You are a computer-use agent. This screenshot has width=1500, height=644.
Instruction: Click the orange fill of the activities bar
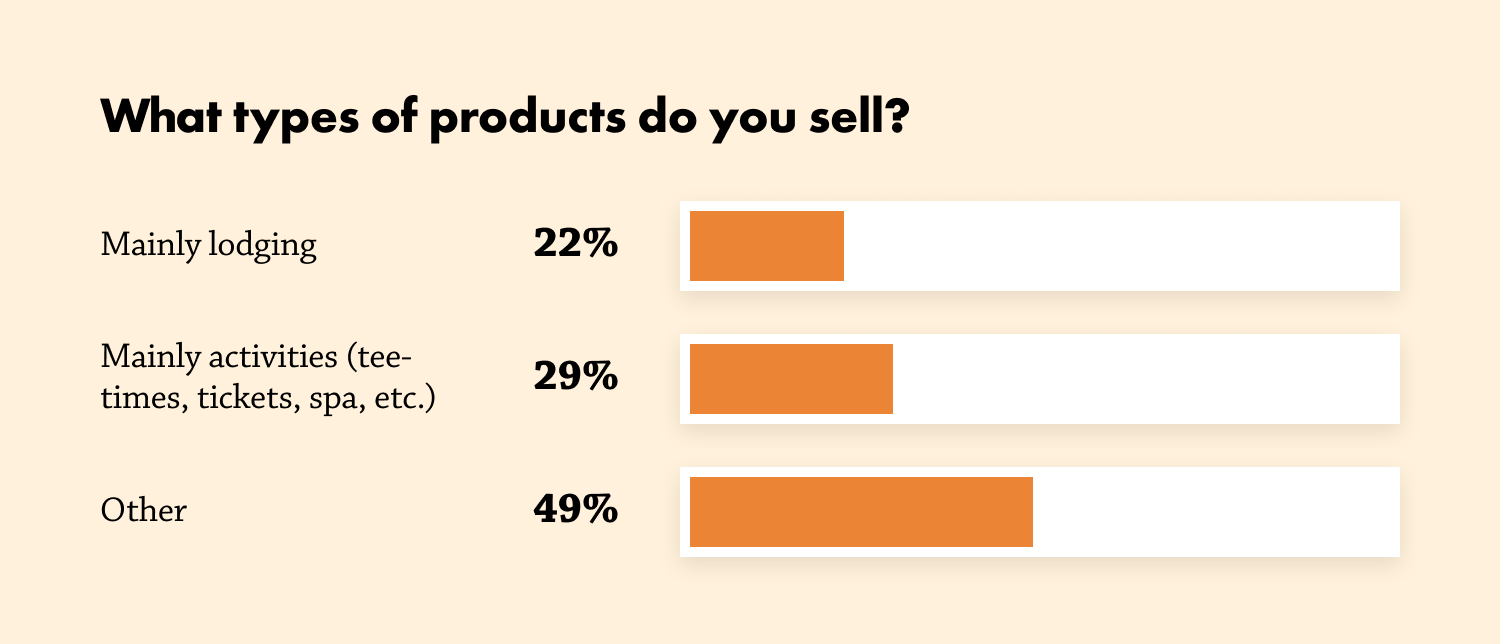[791, 379]
